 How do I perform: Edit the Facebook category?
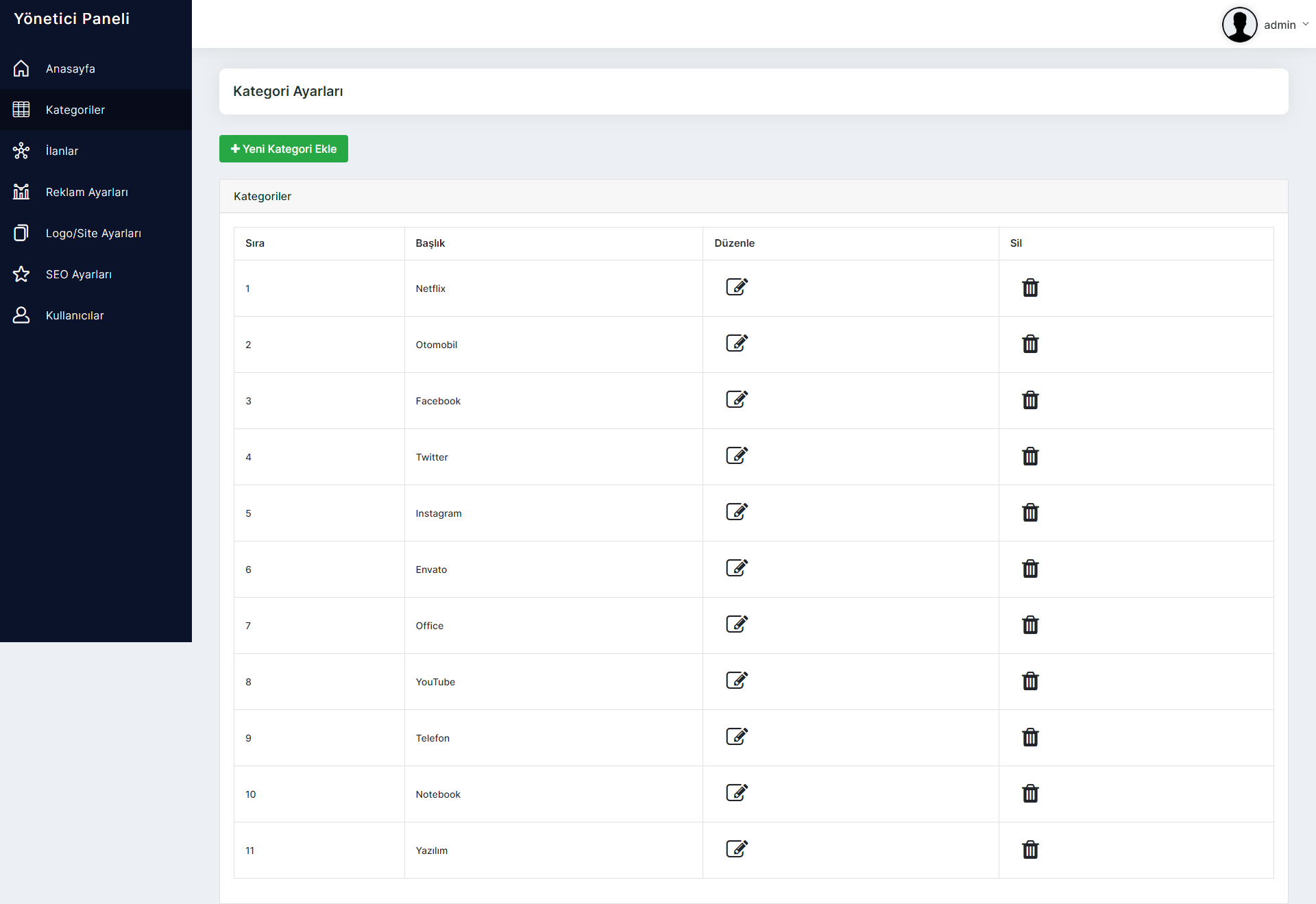[x=737, y=399]
